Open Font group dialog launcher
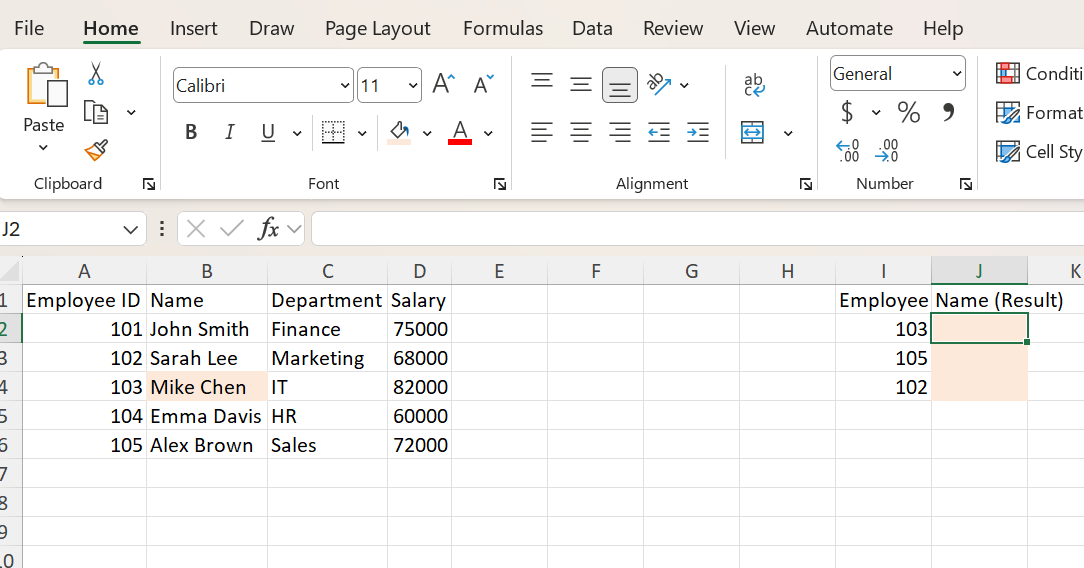 click(500, 184)
